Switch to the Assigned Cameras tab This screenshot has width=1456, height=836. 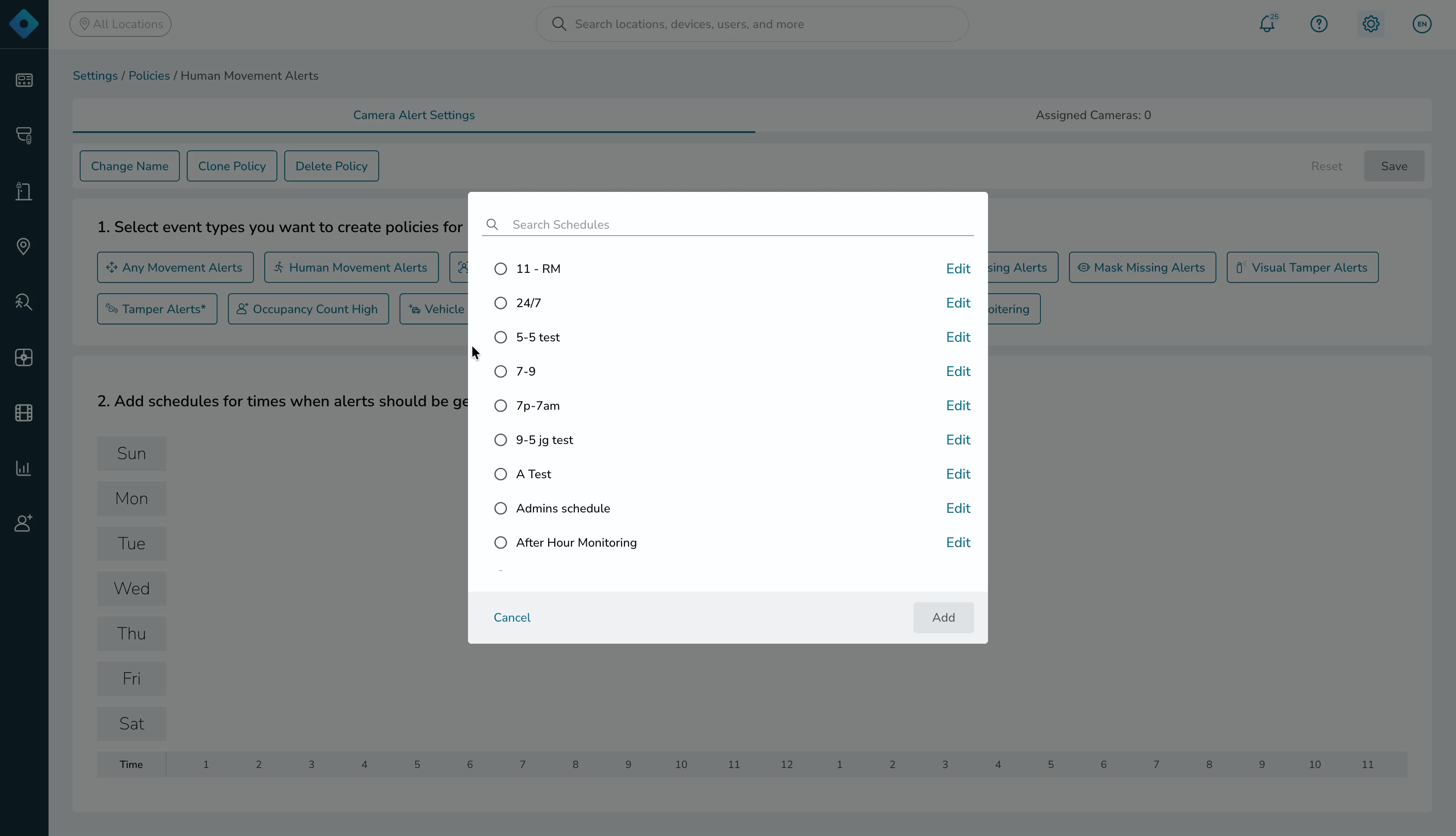click(x=1093, y=115)
